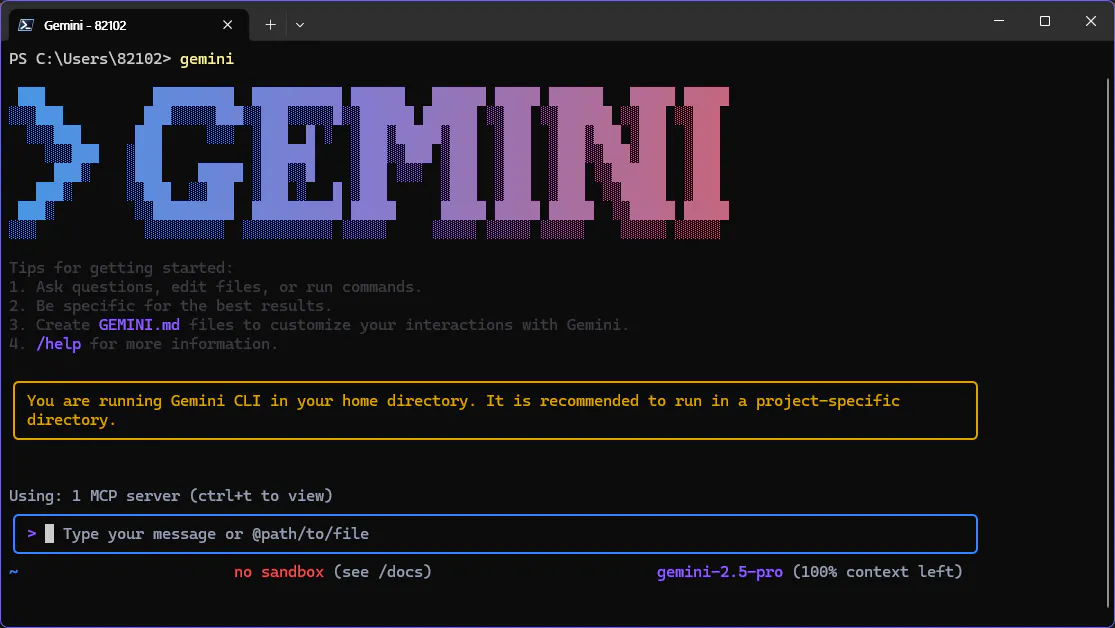1115x628 pixels.
Task: Click the PS C:\Users\82102> prompt text
Action: [x=90, y=59]
